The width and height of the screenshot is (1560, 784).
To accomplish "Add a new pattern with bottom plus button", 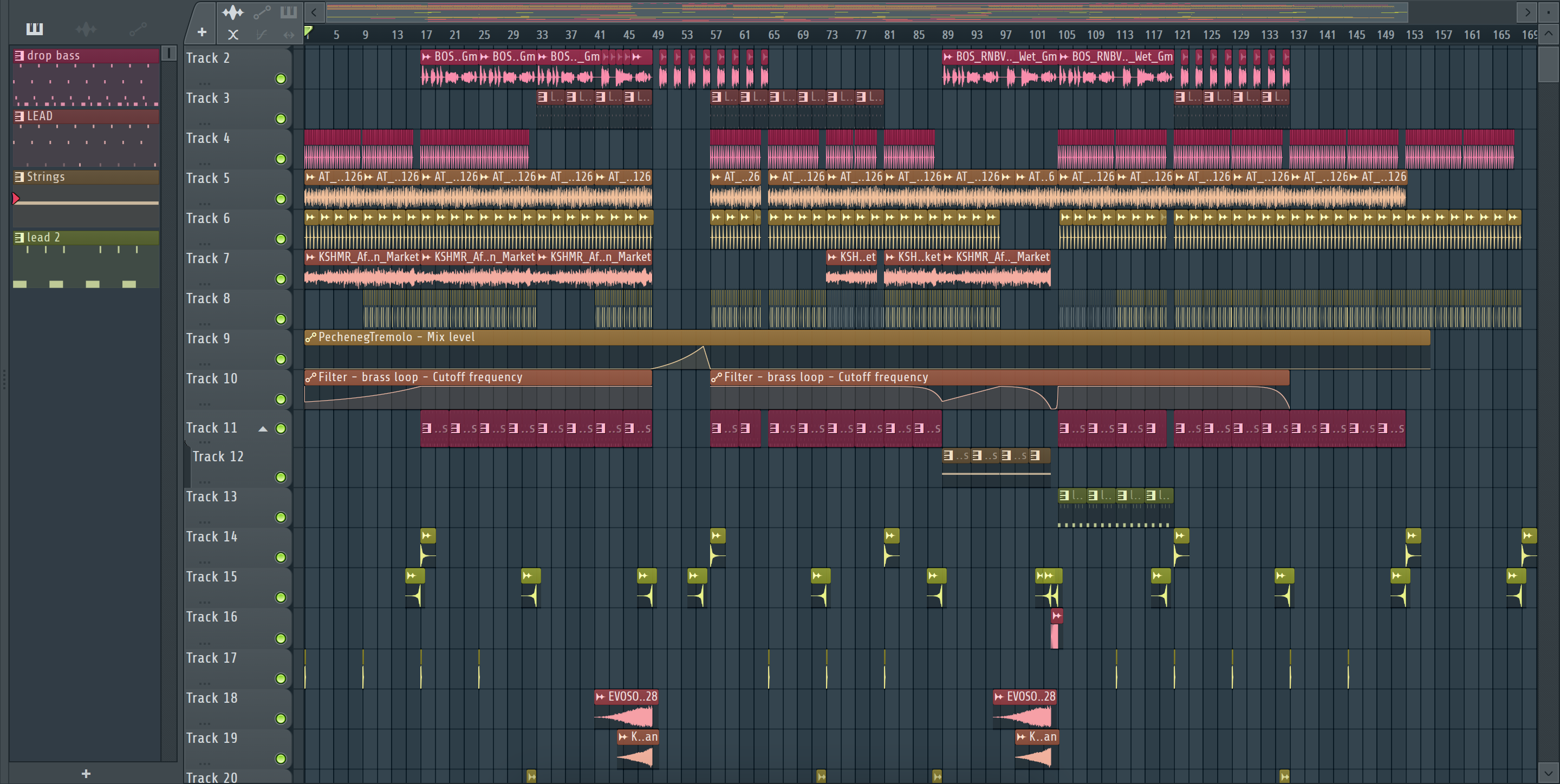I will pyautogui.click(x=86, y=773).
